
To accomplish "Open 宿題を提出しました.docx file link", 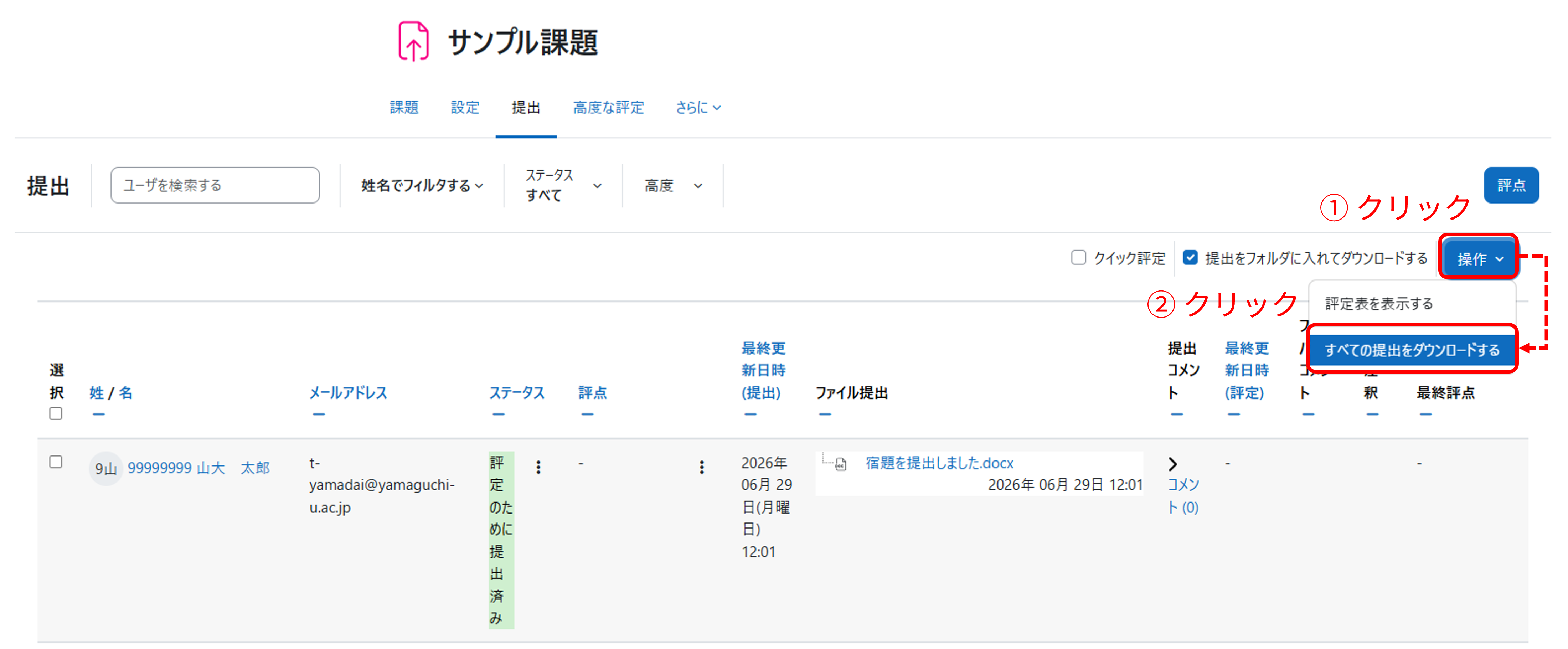I will pyautogui.click(x=939, y=463).
